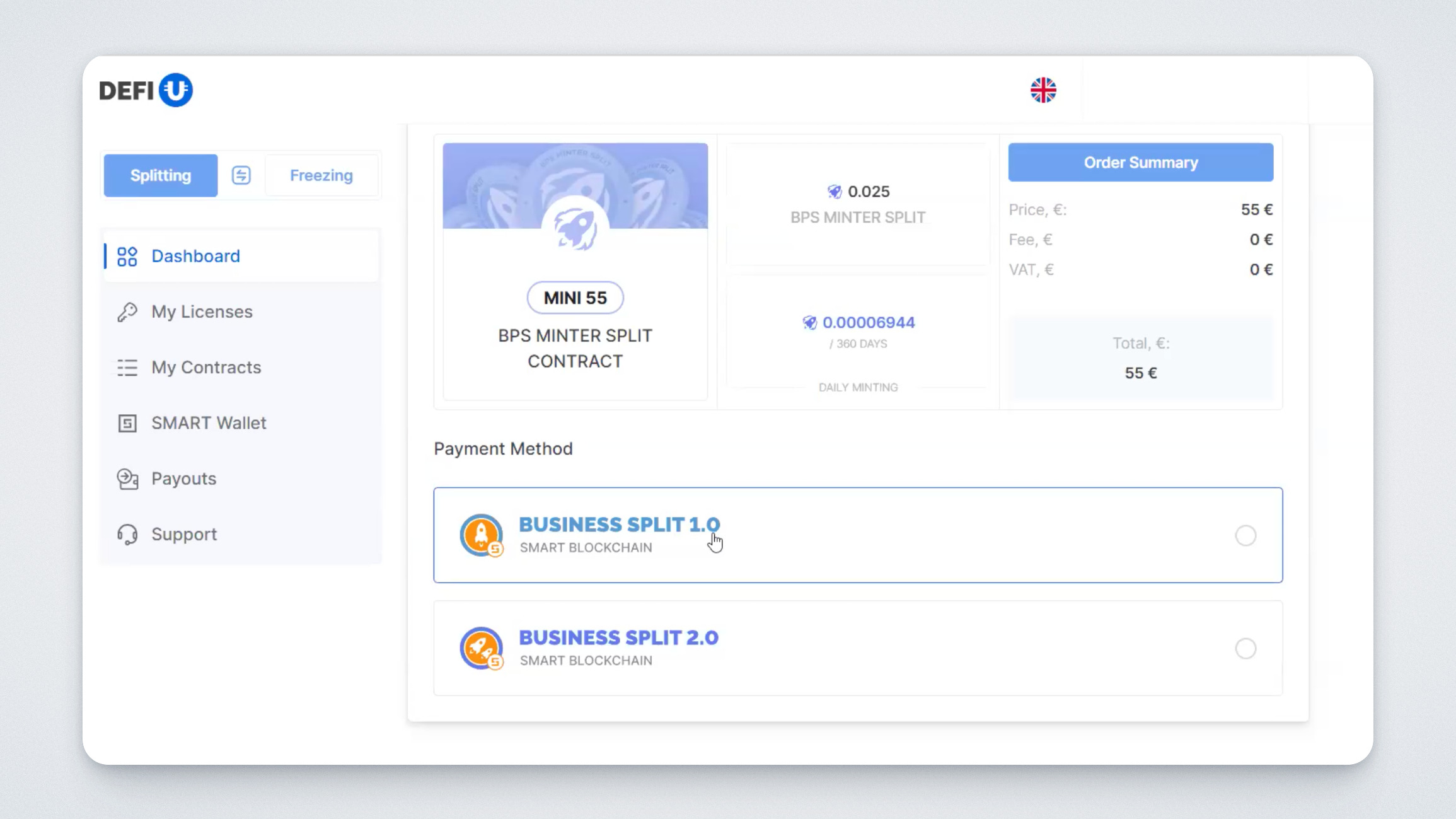1456x819 pixels.
Task: Switch to the Freezing tab
Action: [x=321, y=175]
